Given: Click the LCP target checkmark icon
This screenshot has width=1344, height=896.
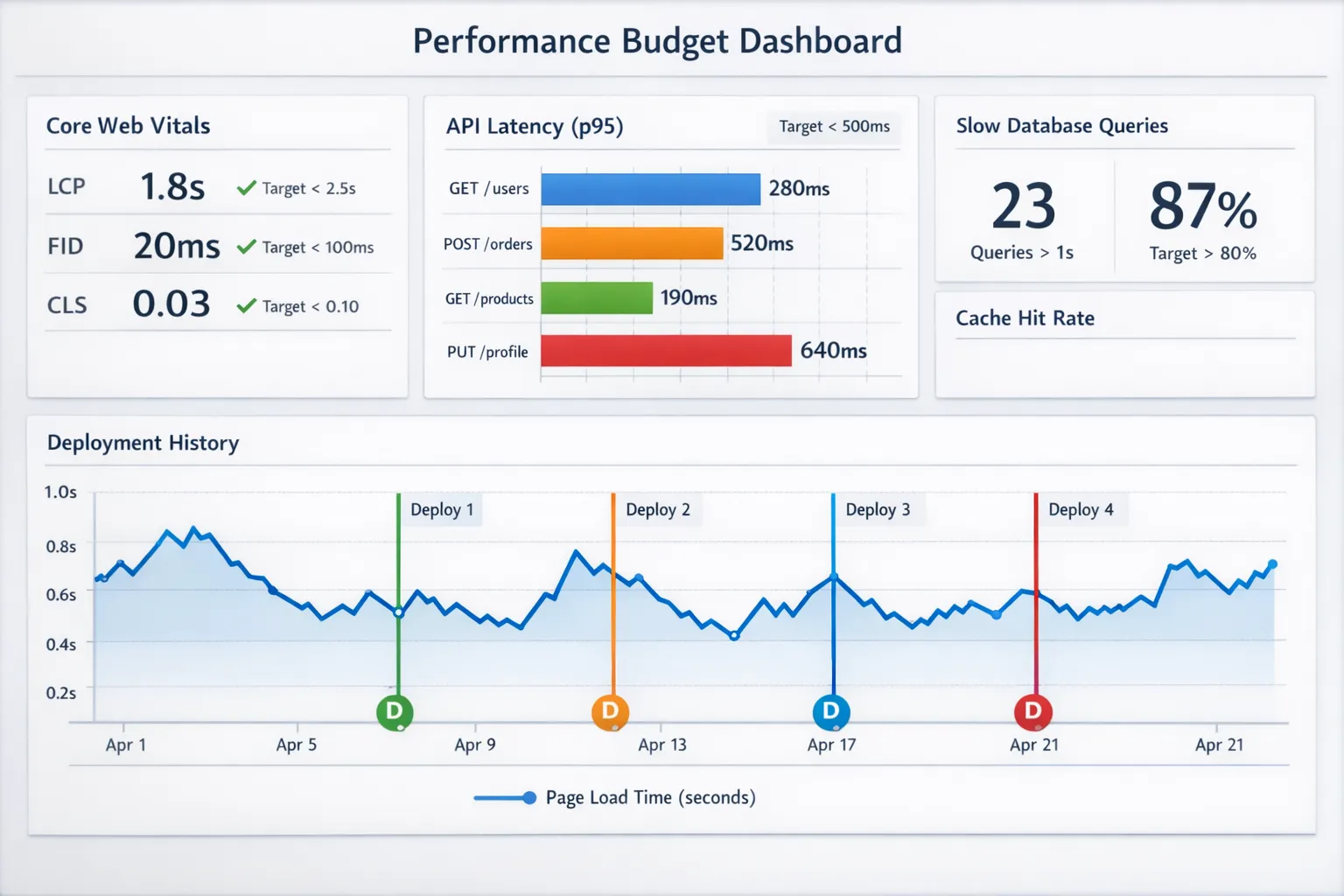Looking at the screenshot, I should [x=247, y=188].
